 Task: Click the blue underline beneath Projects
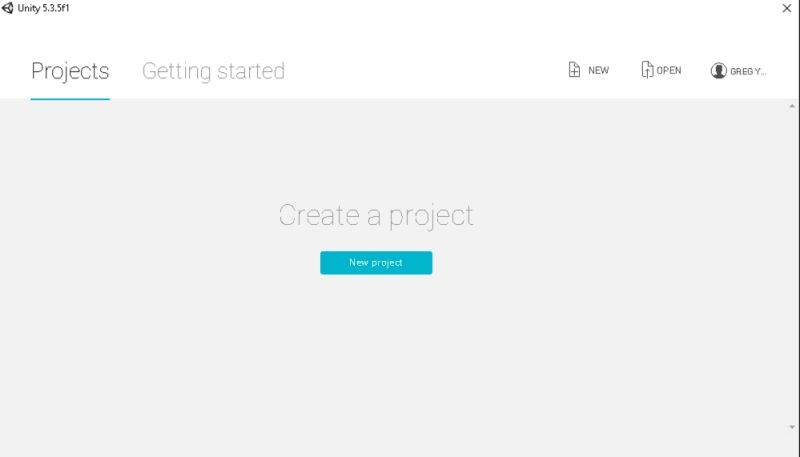click(70, 99)
